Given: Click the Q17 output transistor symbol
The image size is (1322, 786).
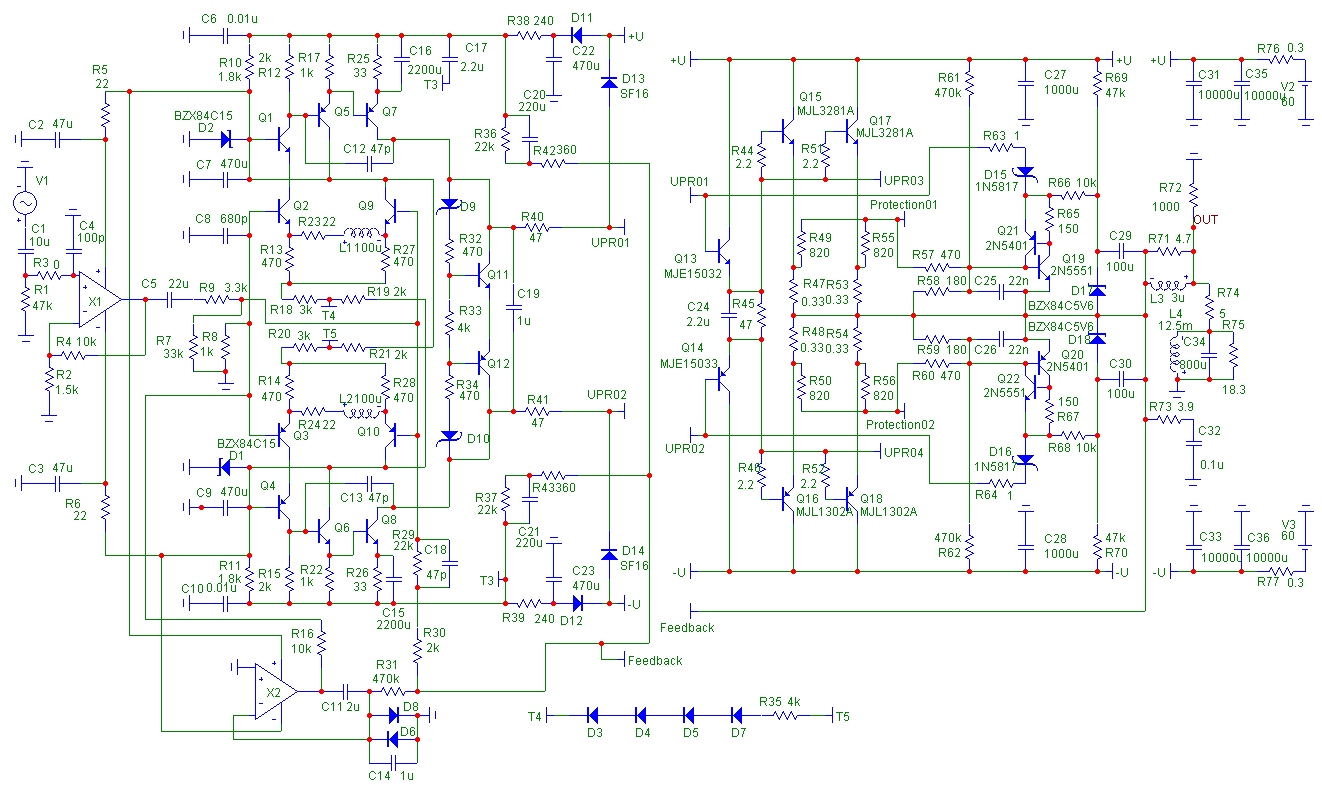Looking at the screenshot, I should coord(849,131).
